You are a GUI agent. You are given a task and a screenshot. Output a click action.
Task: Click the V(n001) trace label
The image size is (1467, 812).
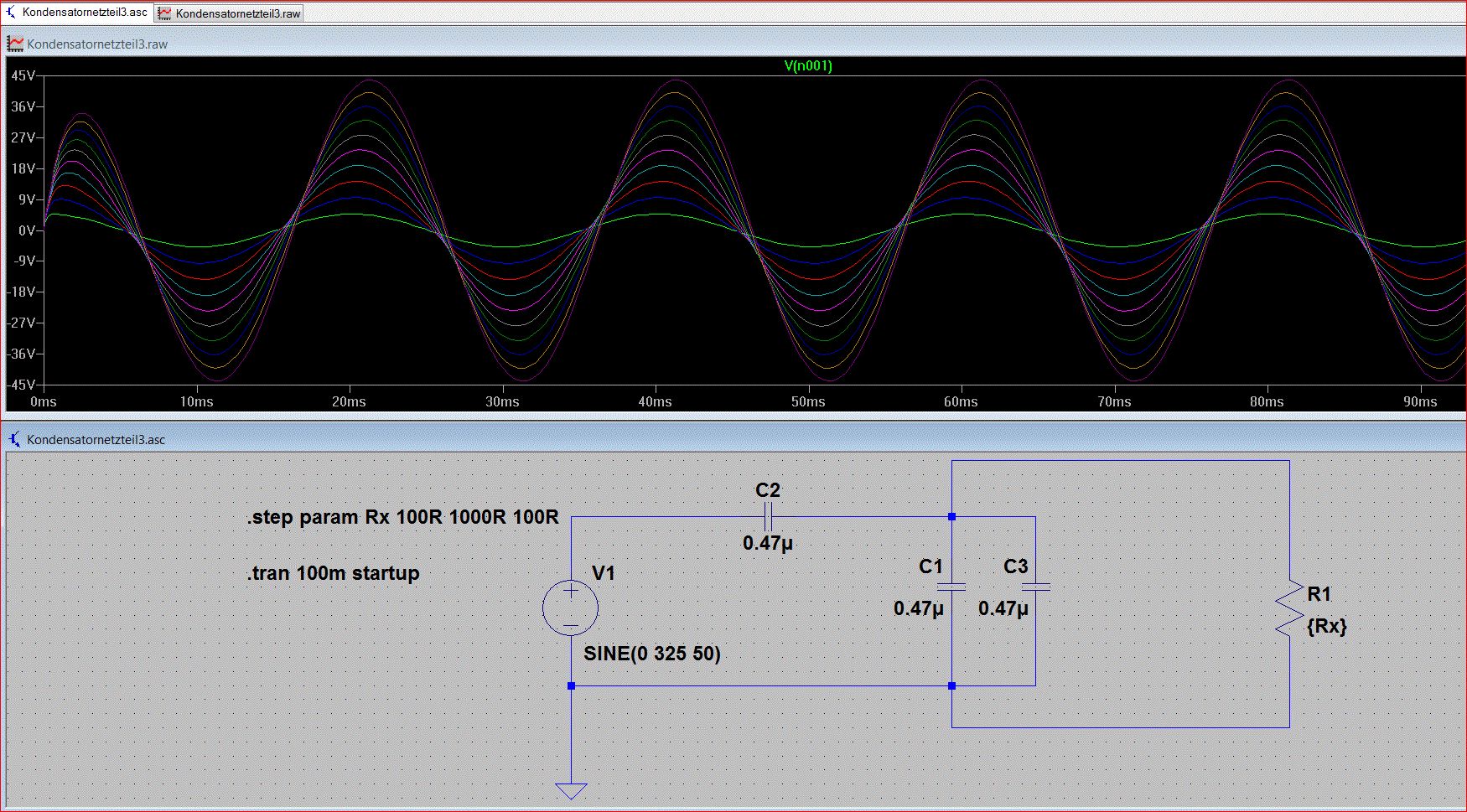click(x=807, y=66)
